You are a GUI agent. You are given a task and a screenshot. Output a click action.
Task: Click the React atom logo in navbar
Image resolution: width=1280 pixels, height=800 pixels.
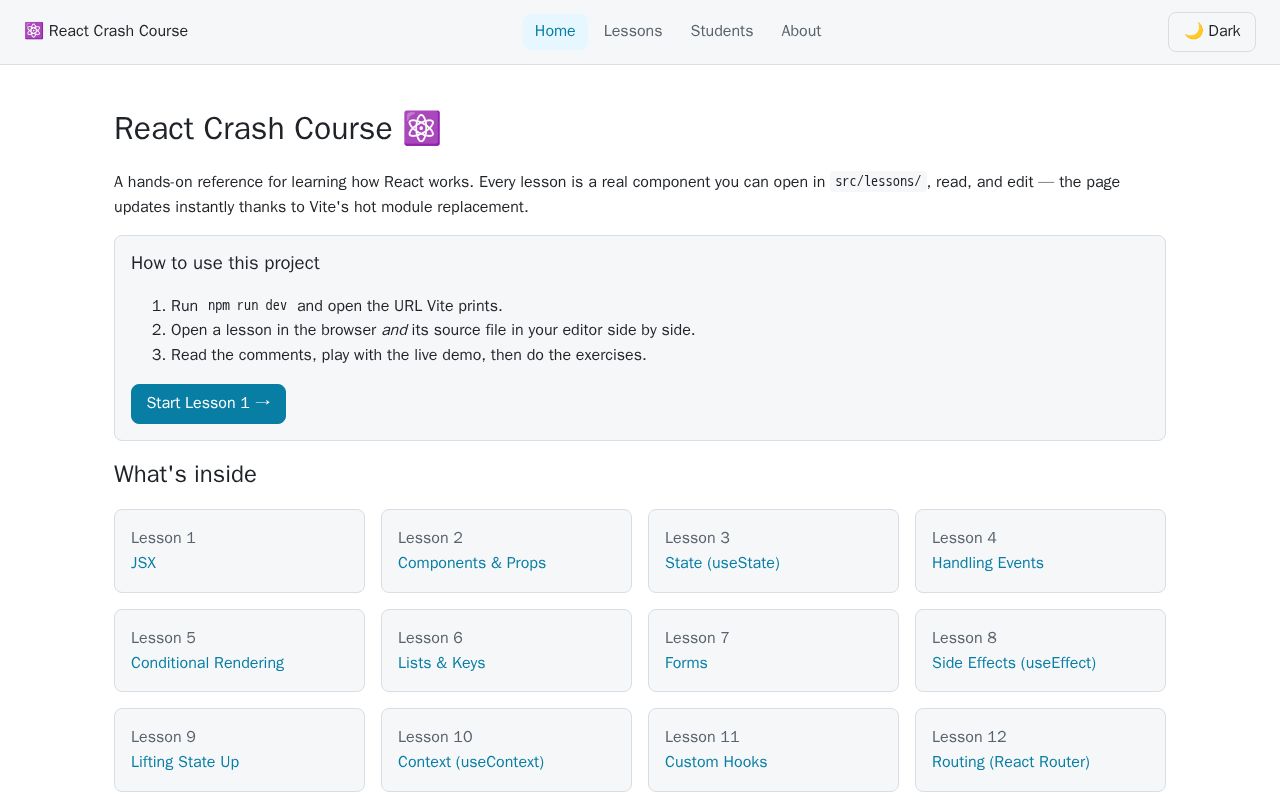34,31
